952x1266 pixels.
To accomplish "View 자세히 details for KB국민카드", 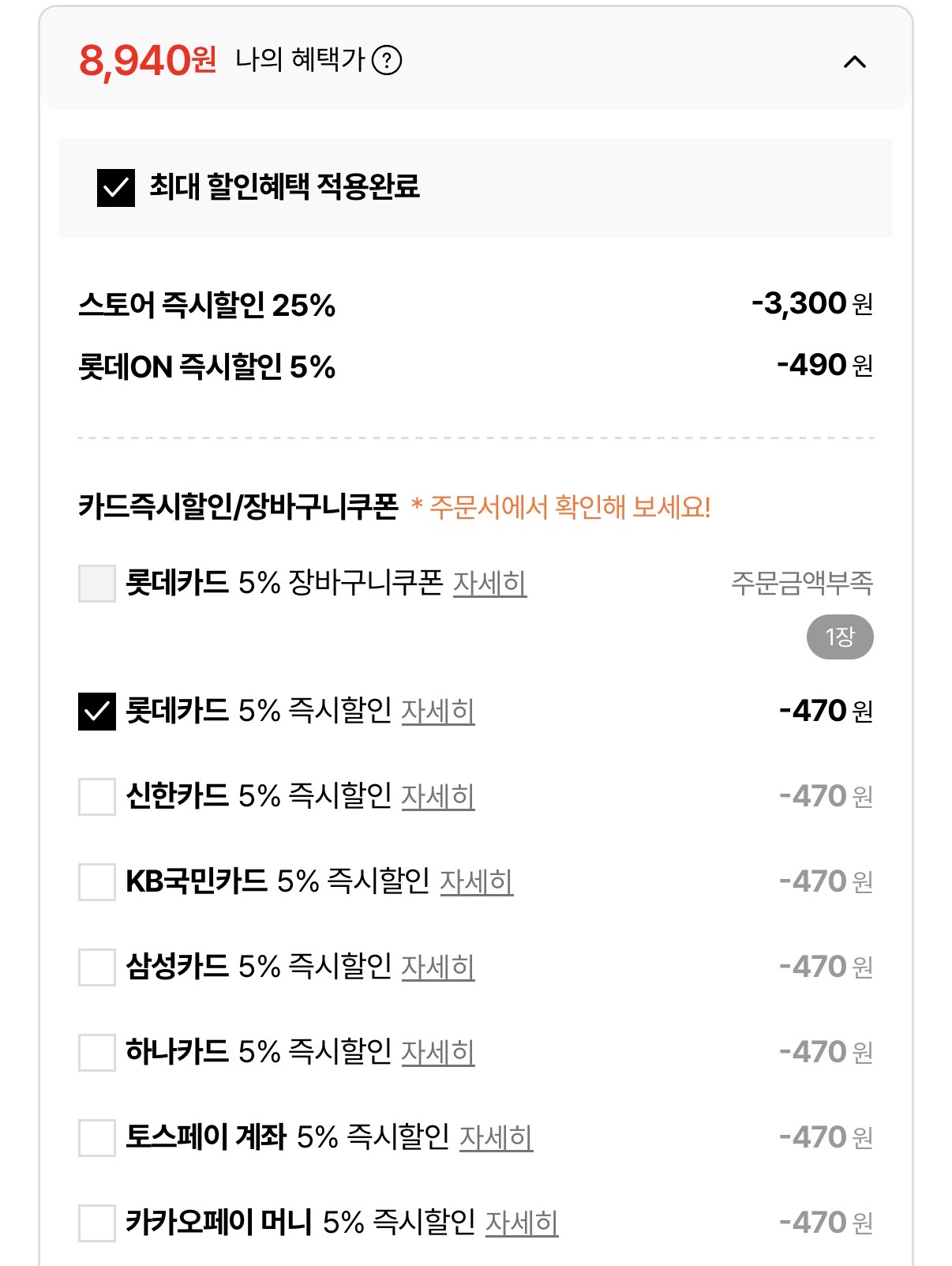I will click(476, 881).
